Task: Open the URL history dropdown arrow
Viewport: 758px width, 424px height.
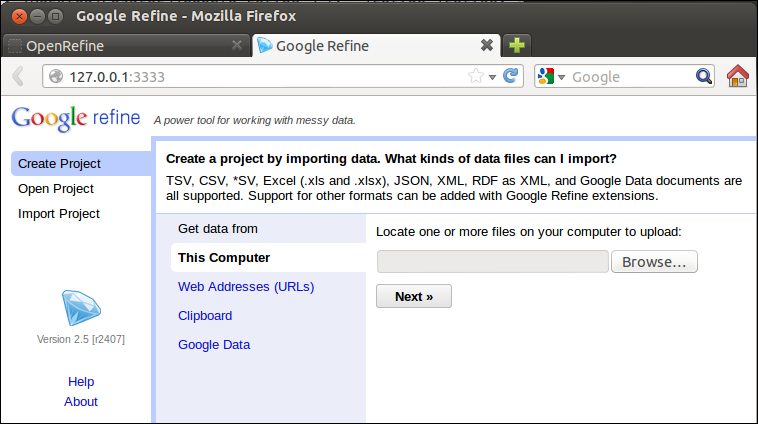Action: coord(493,77)
